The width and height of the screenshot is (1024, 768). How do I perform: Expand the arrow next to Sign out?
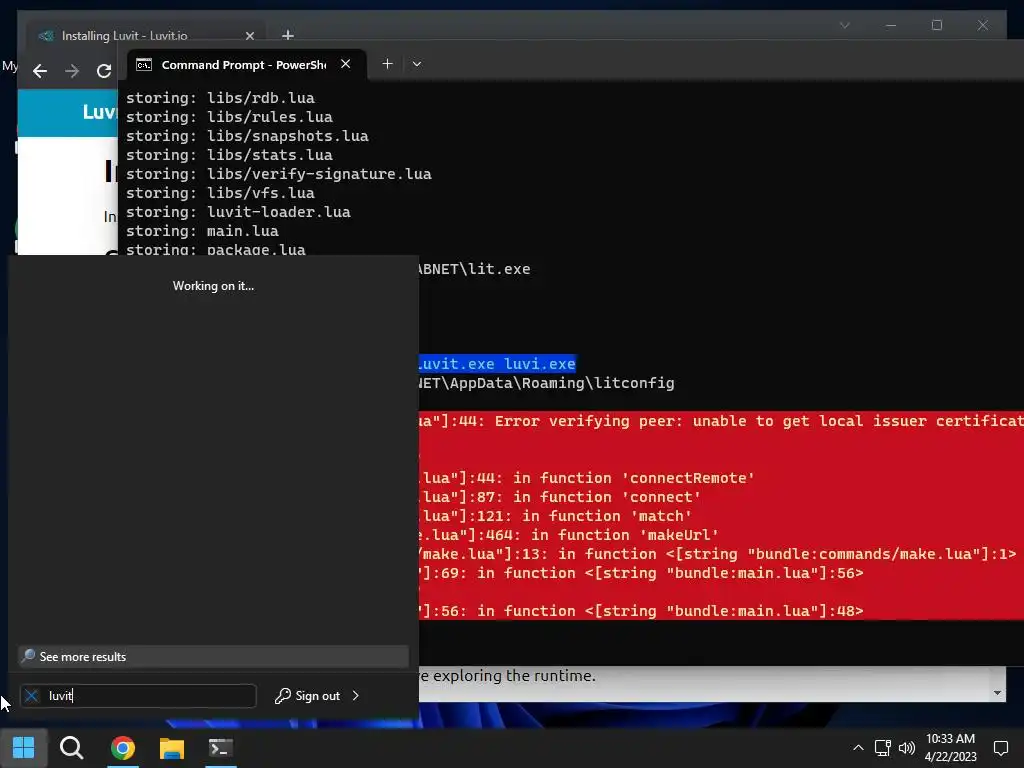(355, 696)
